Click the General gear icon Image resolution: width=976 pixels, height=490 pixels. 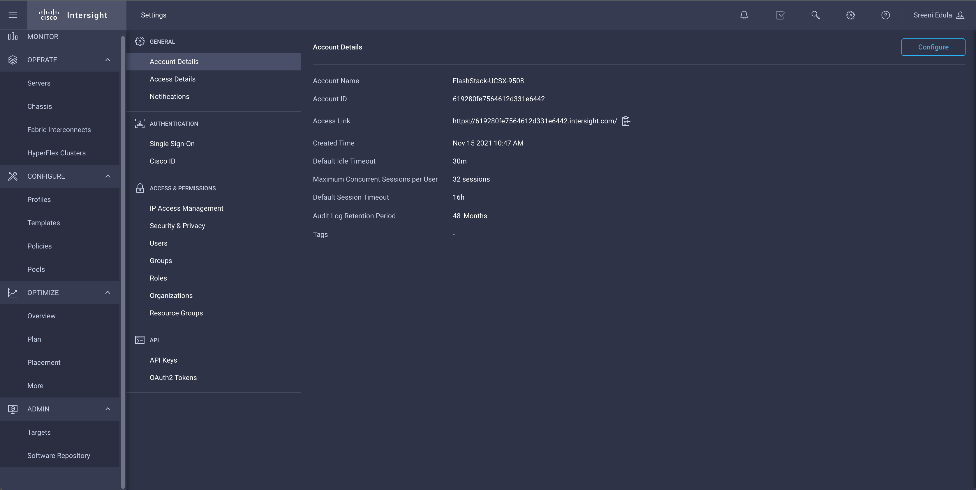[x=139, y=42]
